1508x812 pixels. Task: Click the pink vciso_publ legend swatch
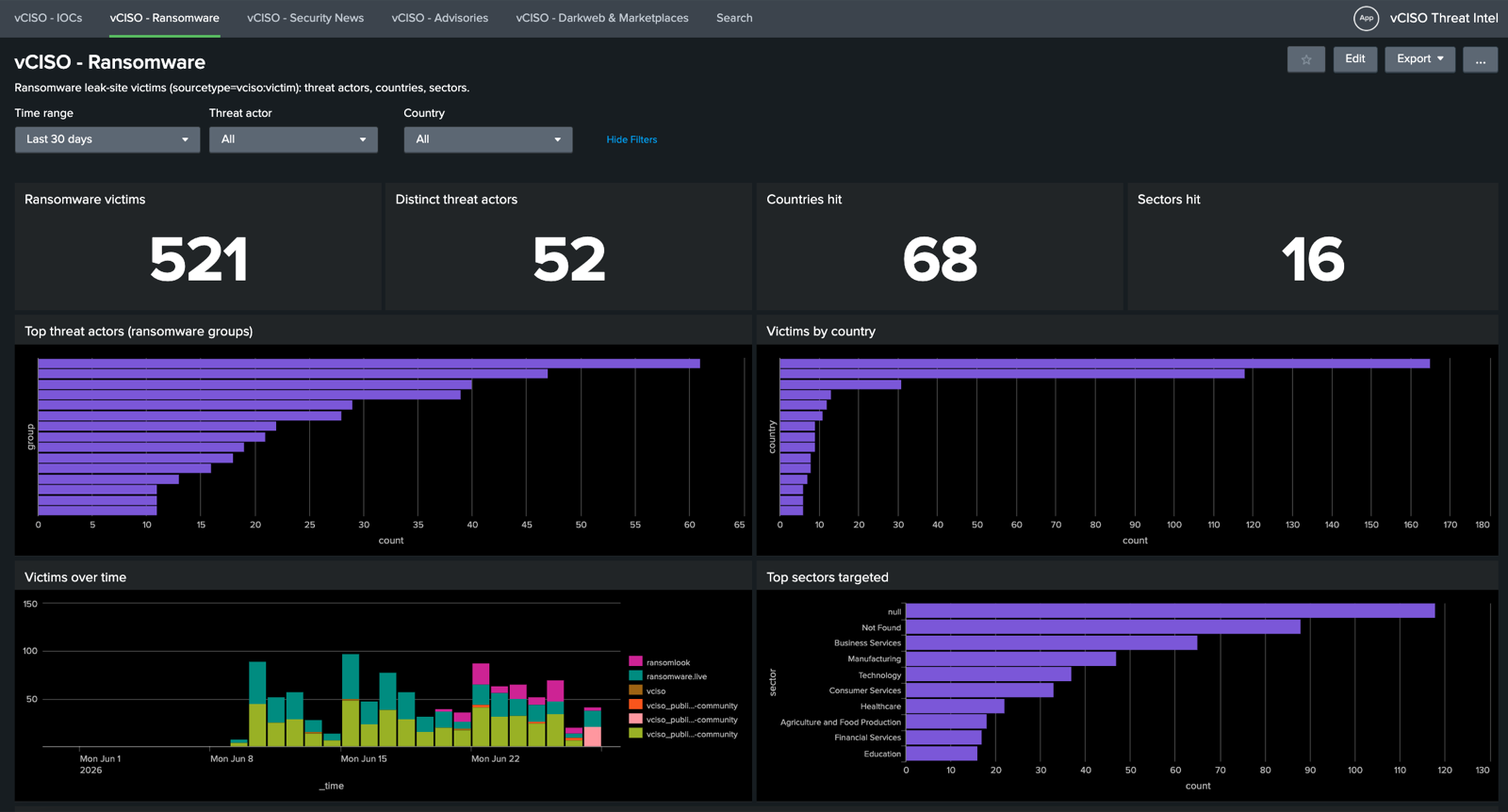[635, 720]
